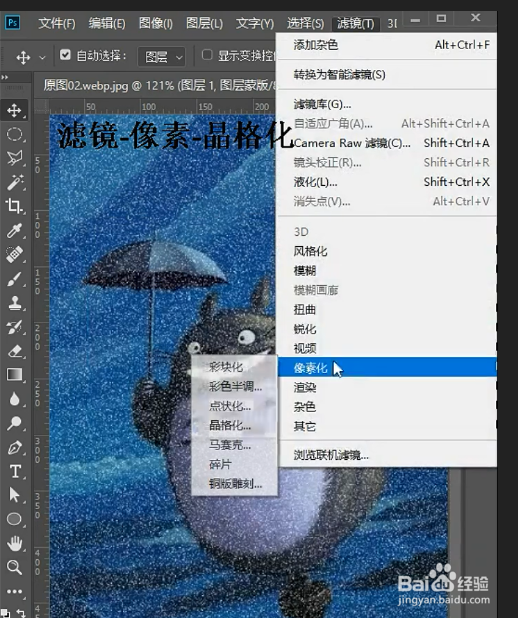Open the 编辑(E) menu
The image size is (518, 618).
coord(107,23)
